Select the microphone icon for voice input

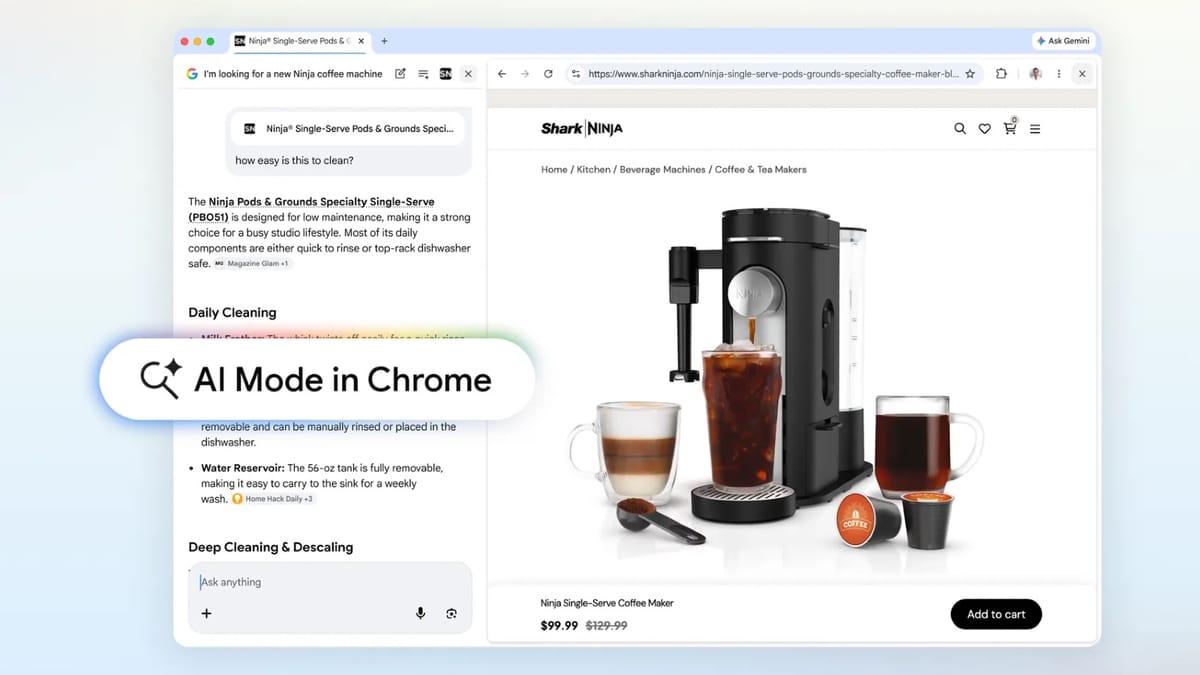(x=421, y=613)
